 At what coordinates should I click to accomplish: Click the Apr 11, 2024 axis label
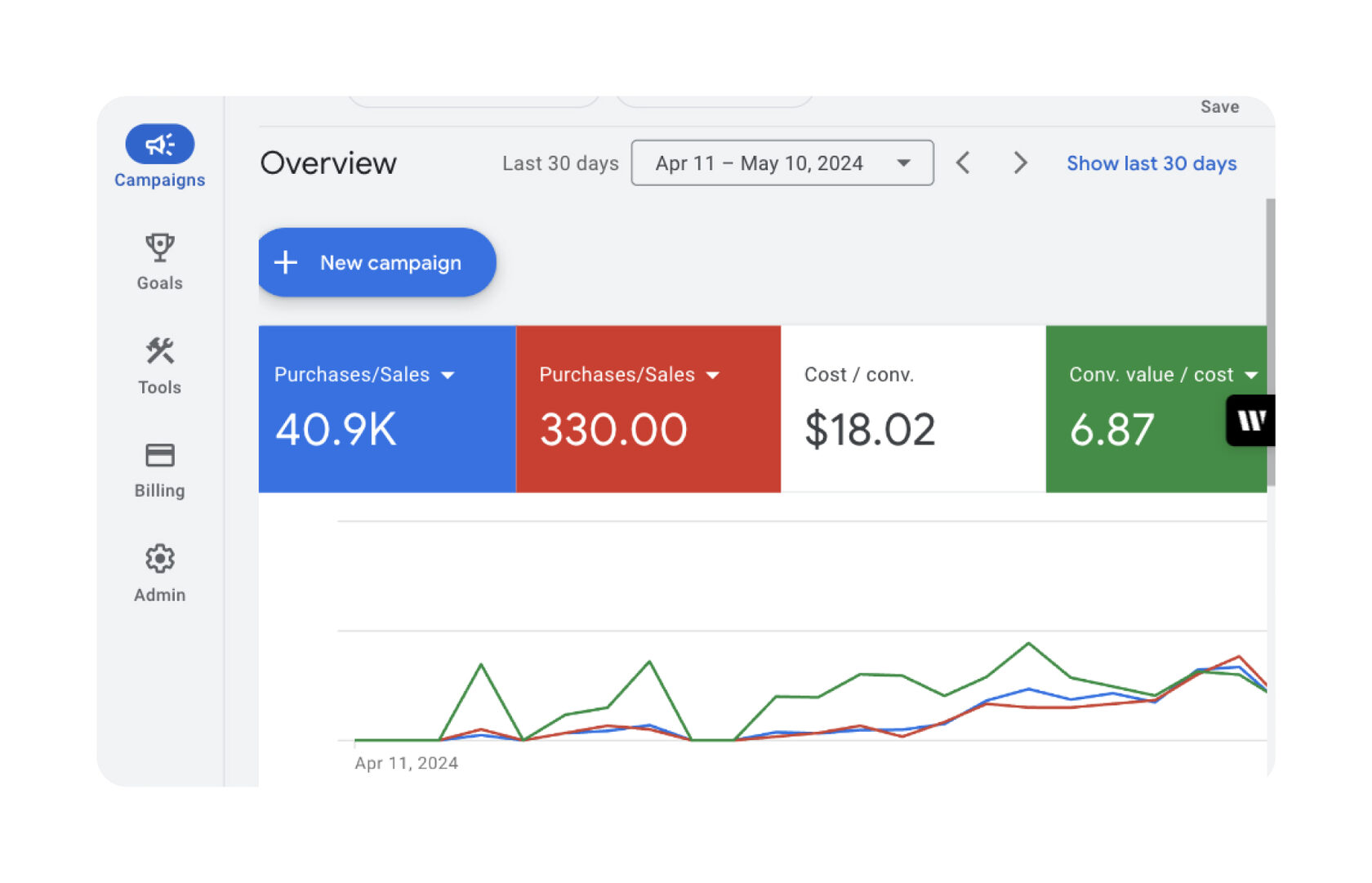[x=406, y=763]
